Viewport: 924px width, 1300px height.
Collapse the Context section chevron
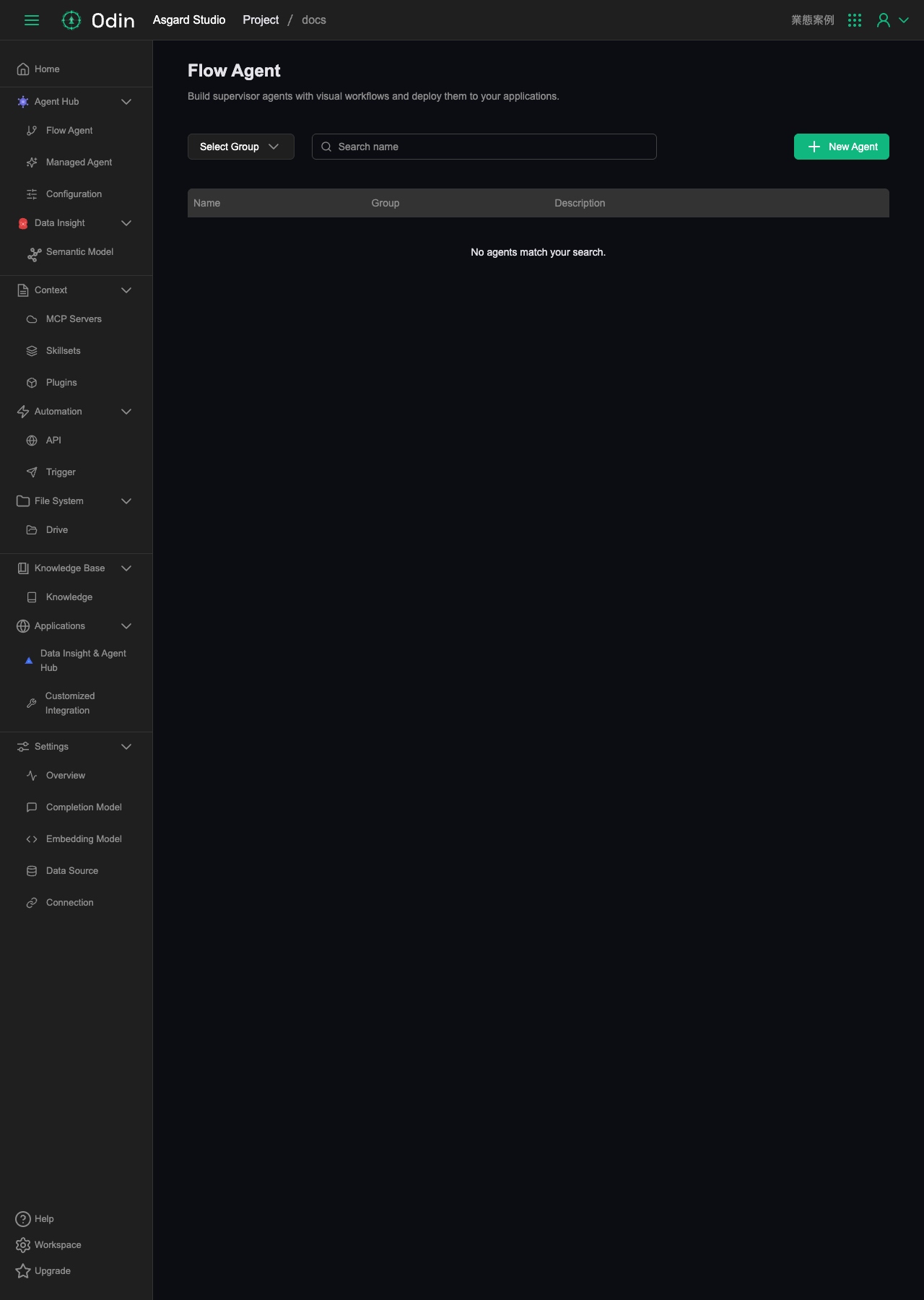point(126,290)
